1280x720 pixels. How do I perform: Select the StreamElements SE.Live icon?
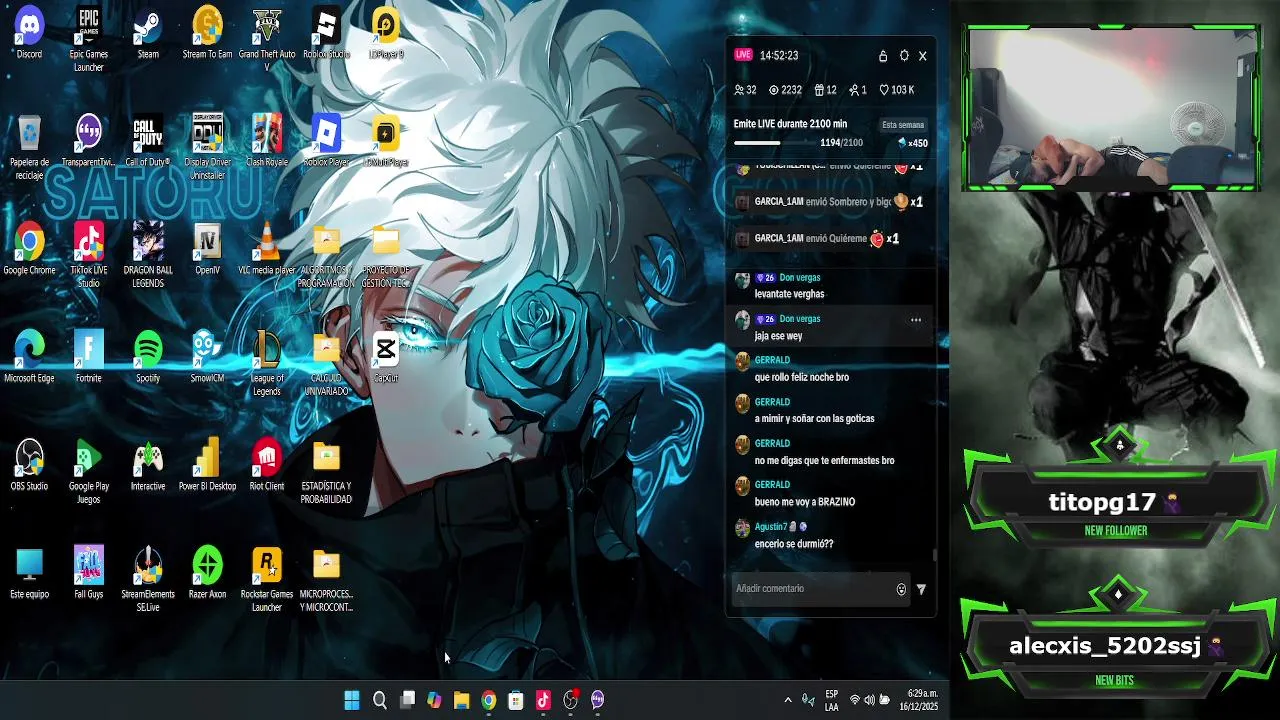click(148, 580)
